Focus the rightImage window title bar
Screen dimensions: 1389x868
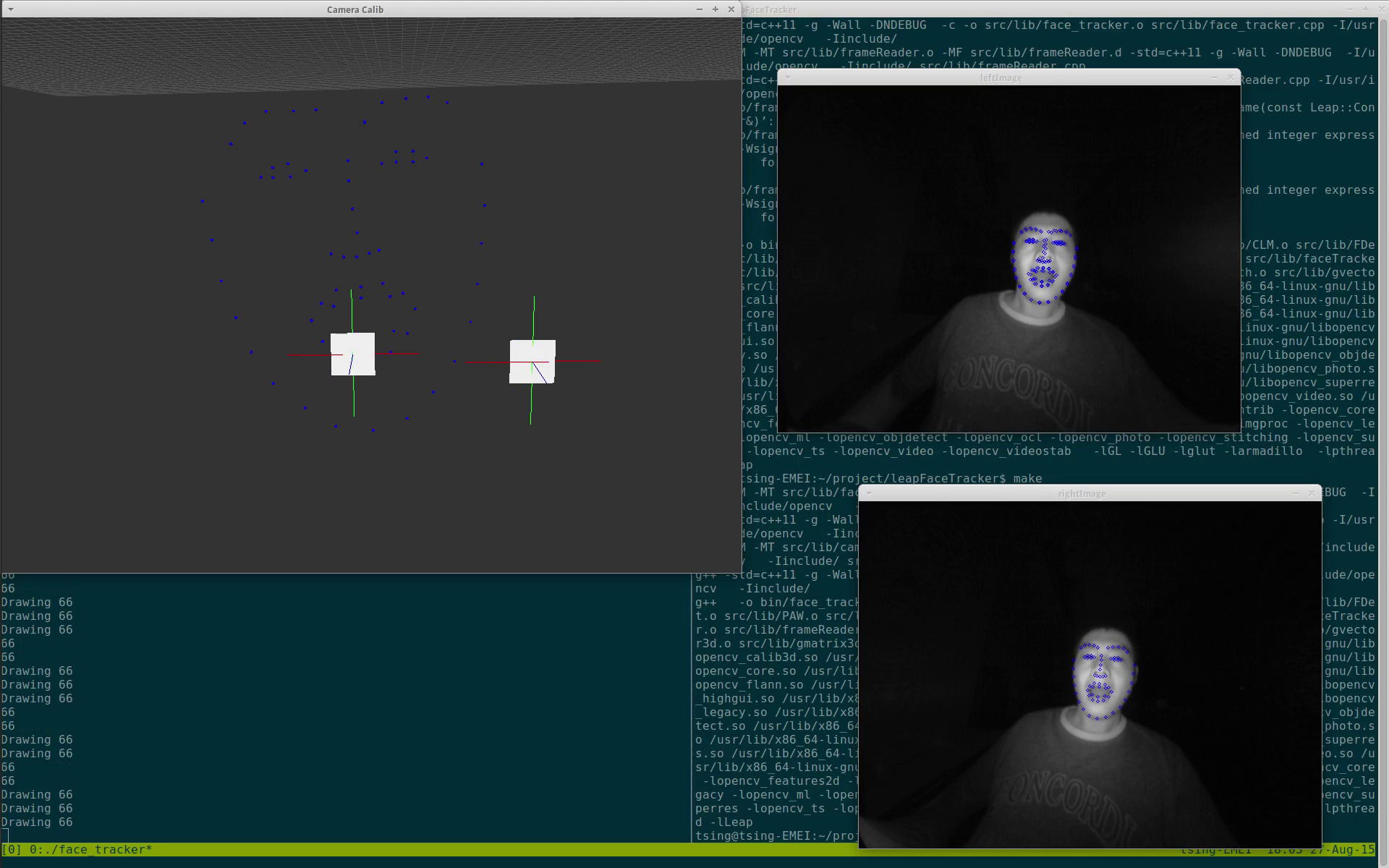point(1082,493)
